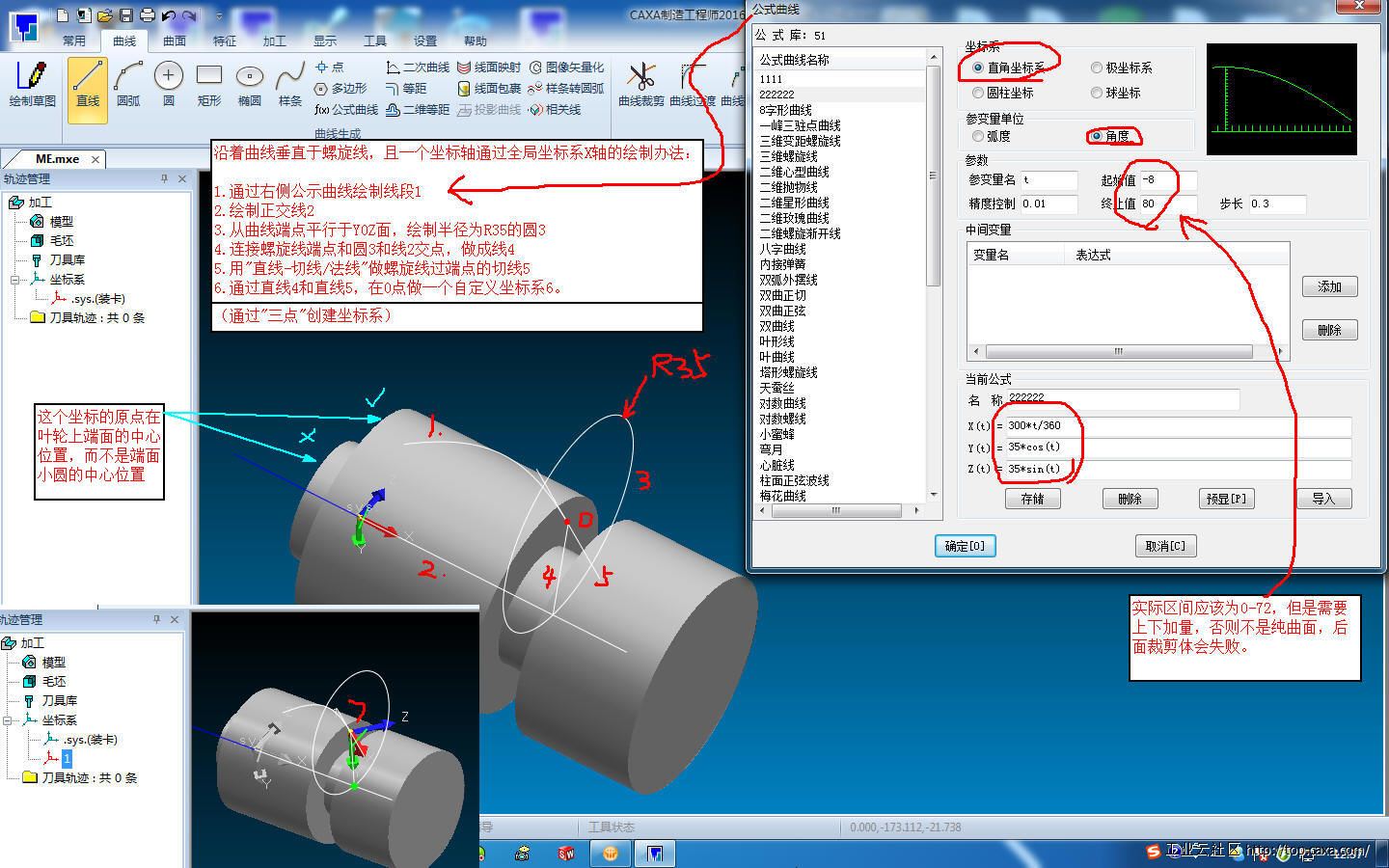
Task: Click the Undo arrow icon
Action: 169,14
